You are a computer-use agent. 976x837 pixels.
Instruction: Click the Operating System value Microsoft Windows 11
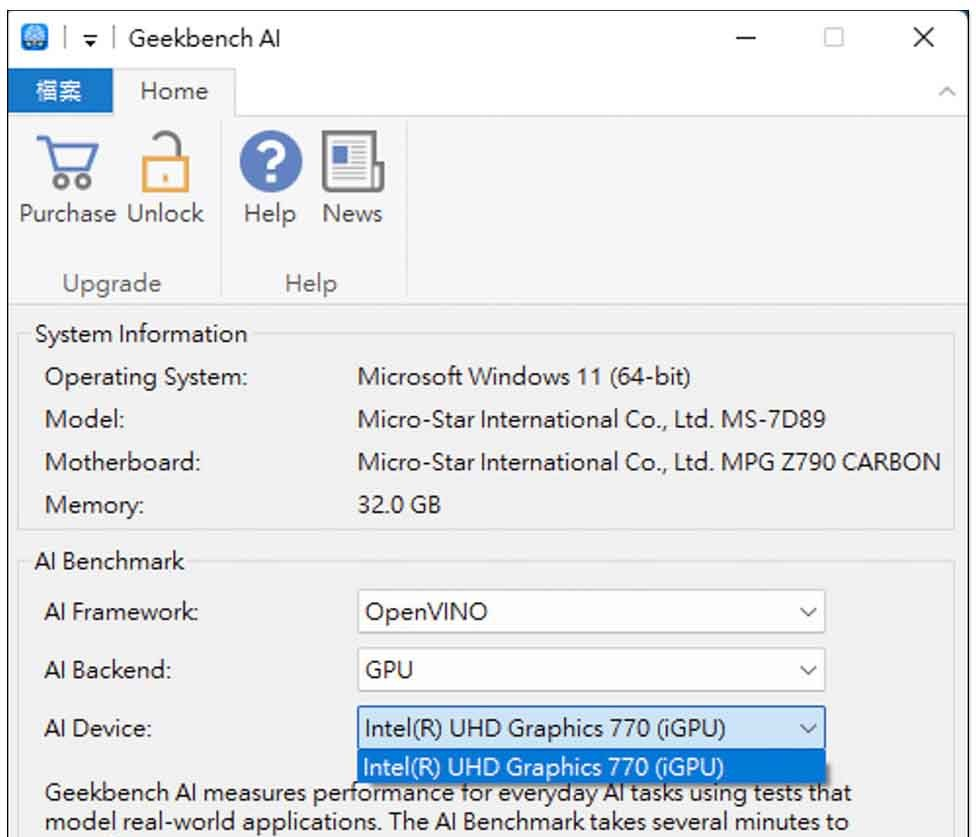(x=523, y=376)
